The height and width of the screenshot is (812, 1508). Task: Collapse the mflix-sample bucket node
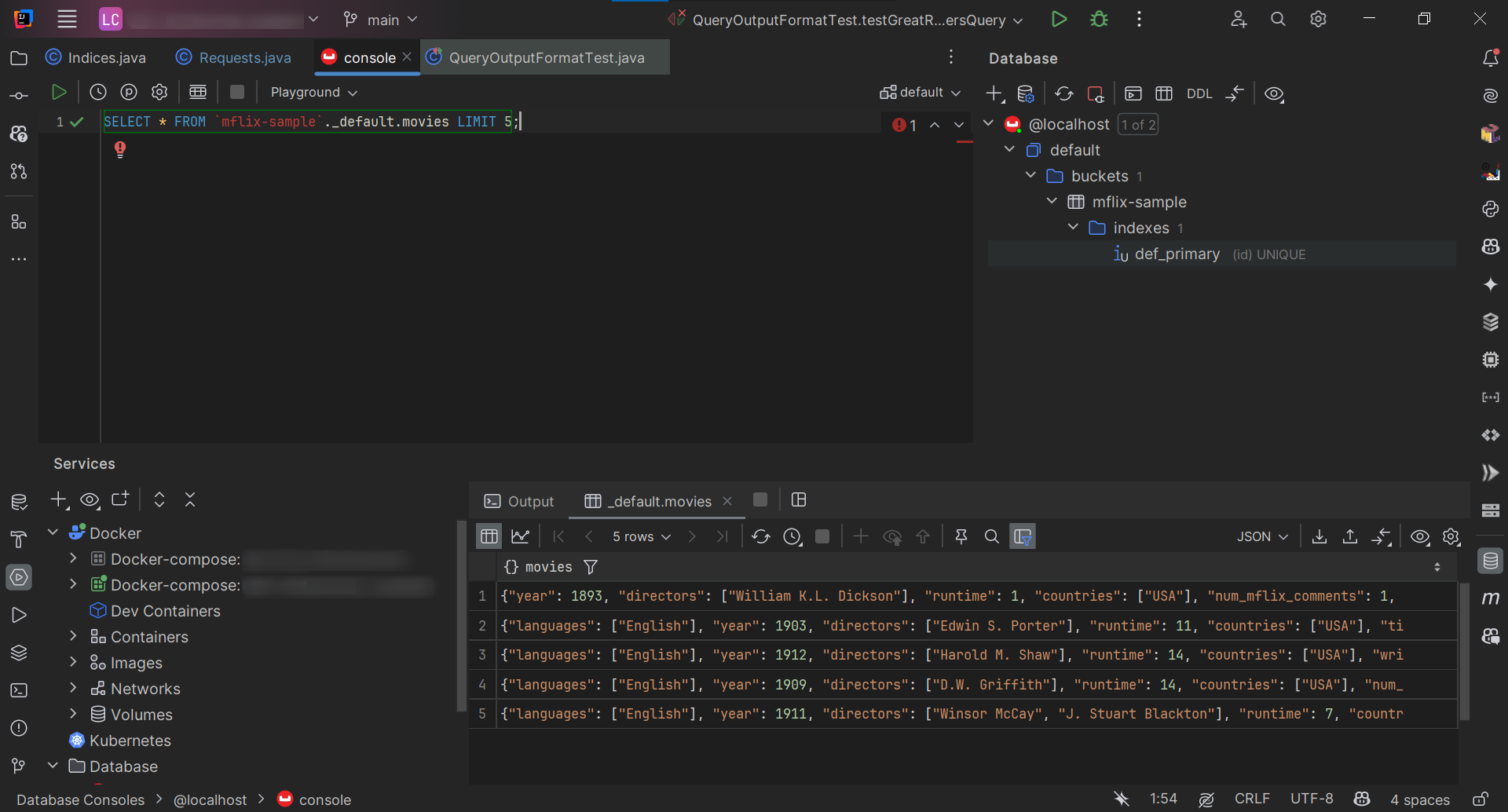tap(1051, 202)
